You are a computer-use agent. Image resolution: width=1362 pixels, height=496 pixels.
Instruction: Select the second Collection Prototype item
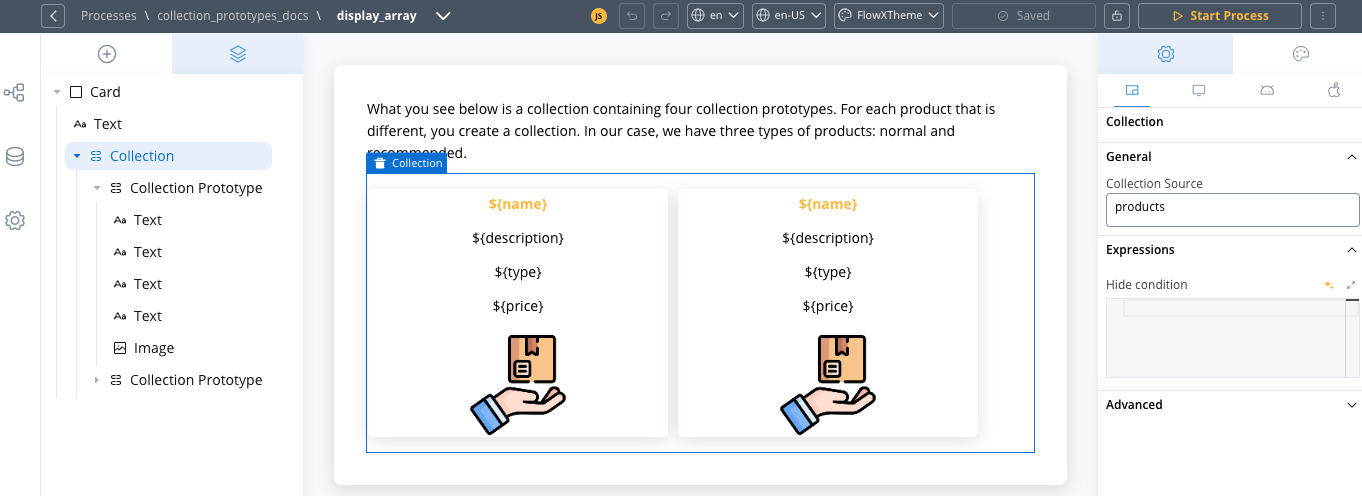196,380
